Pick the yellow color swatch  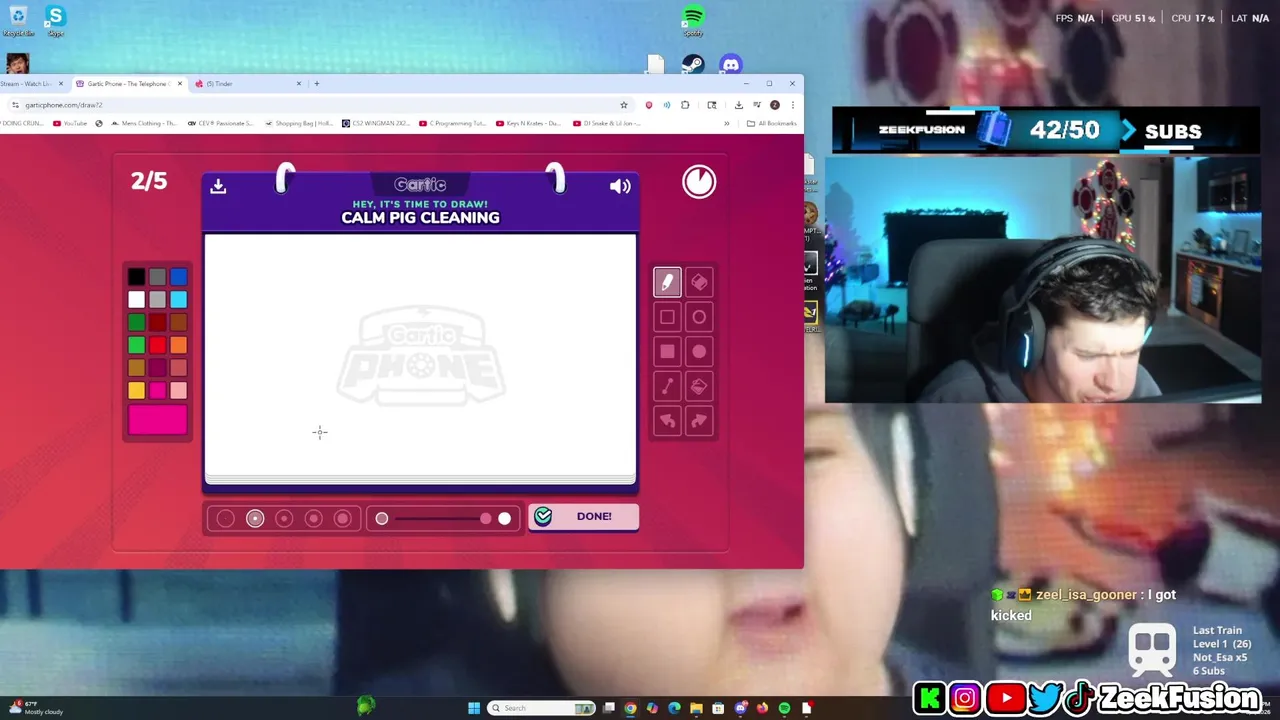(x=136, y=390)
